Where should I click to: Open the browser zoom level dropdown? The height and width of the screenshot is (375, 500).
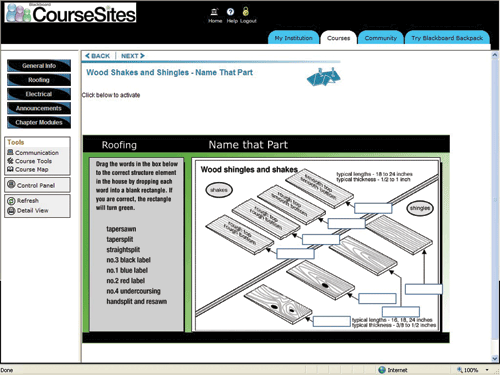(487, 370)
